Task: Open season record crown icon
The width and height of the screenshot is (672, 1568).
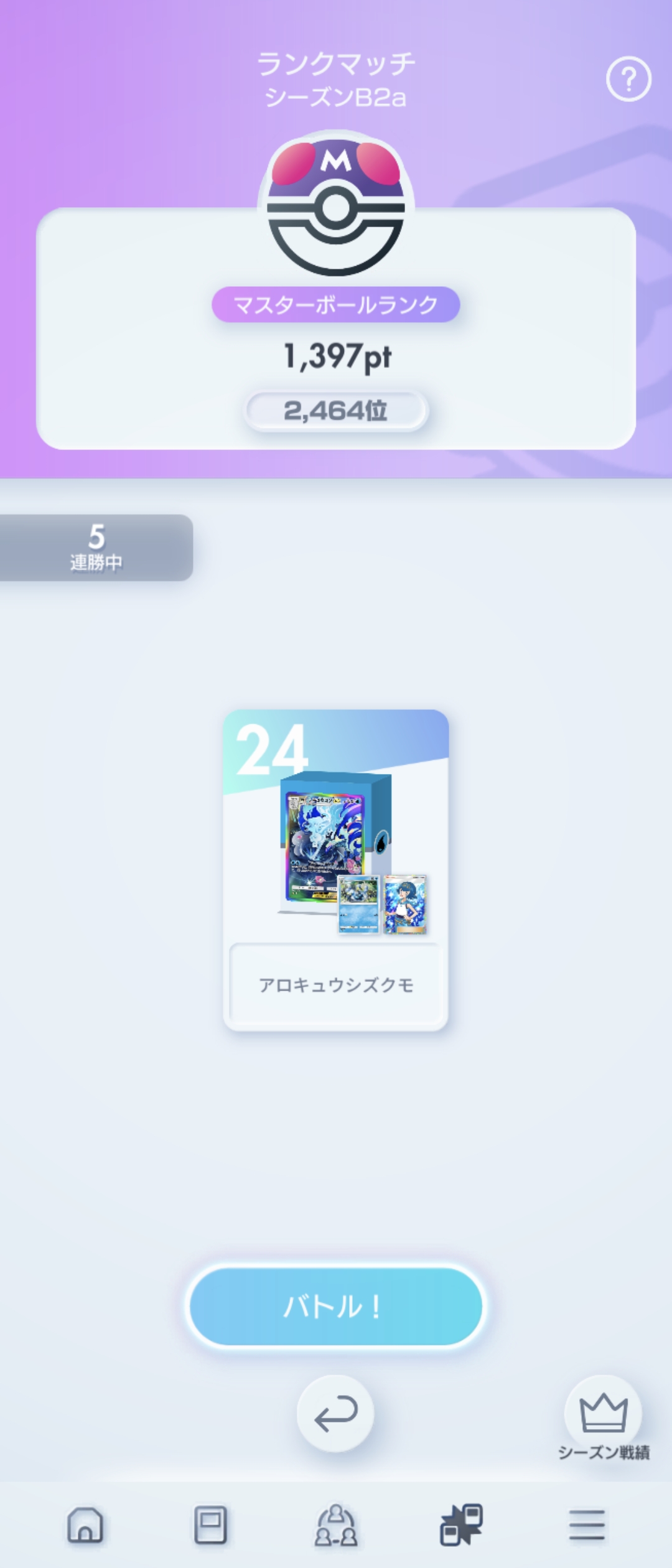Action: [603, 1412]
